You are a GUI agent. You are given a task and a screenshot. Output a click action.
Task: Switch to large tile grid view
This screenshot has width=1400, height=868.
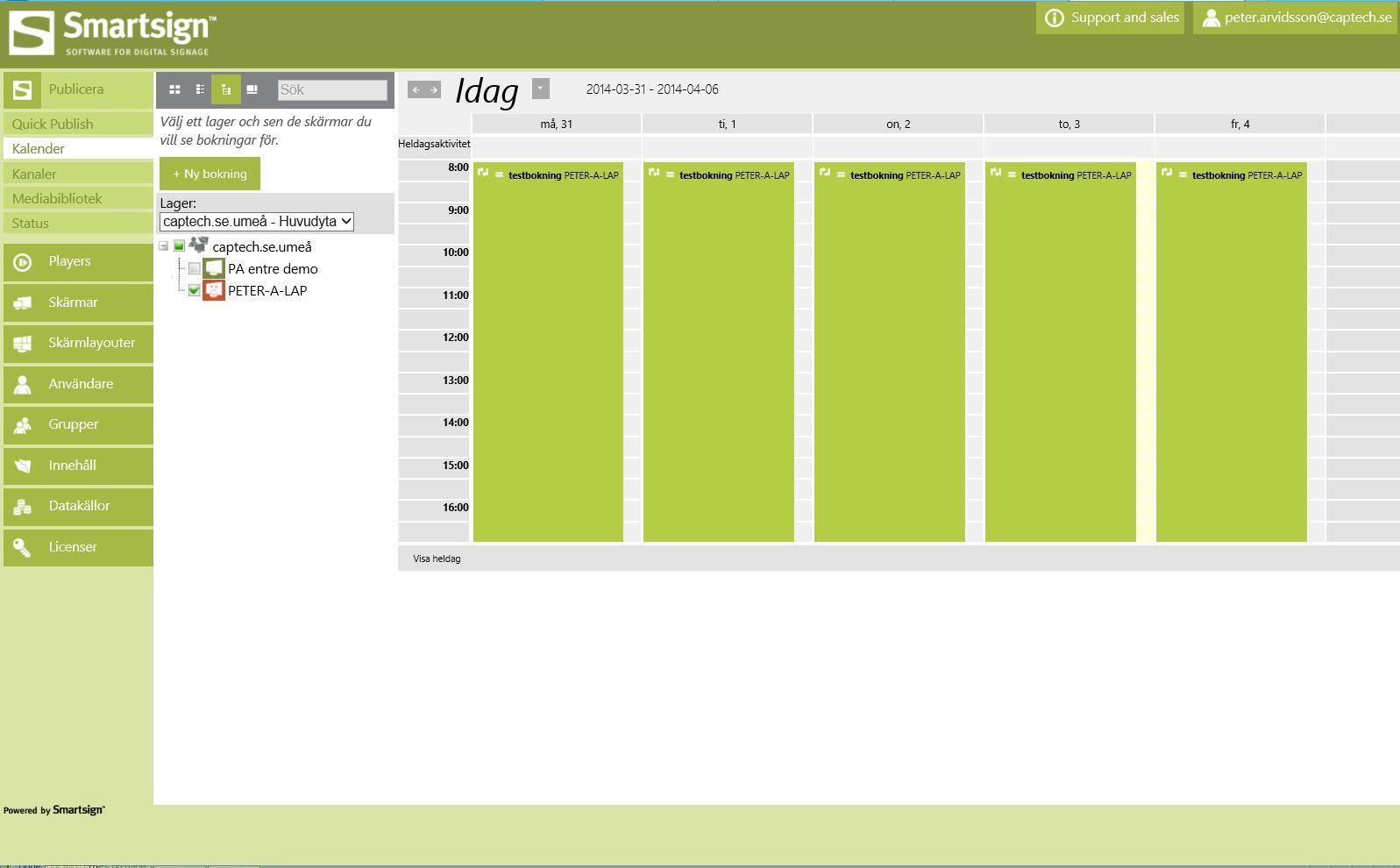pos(174,89)
